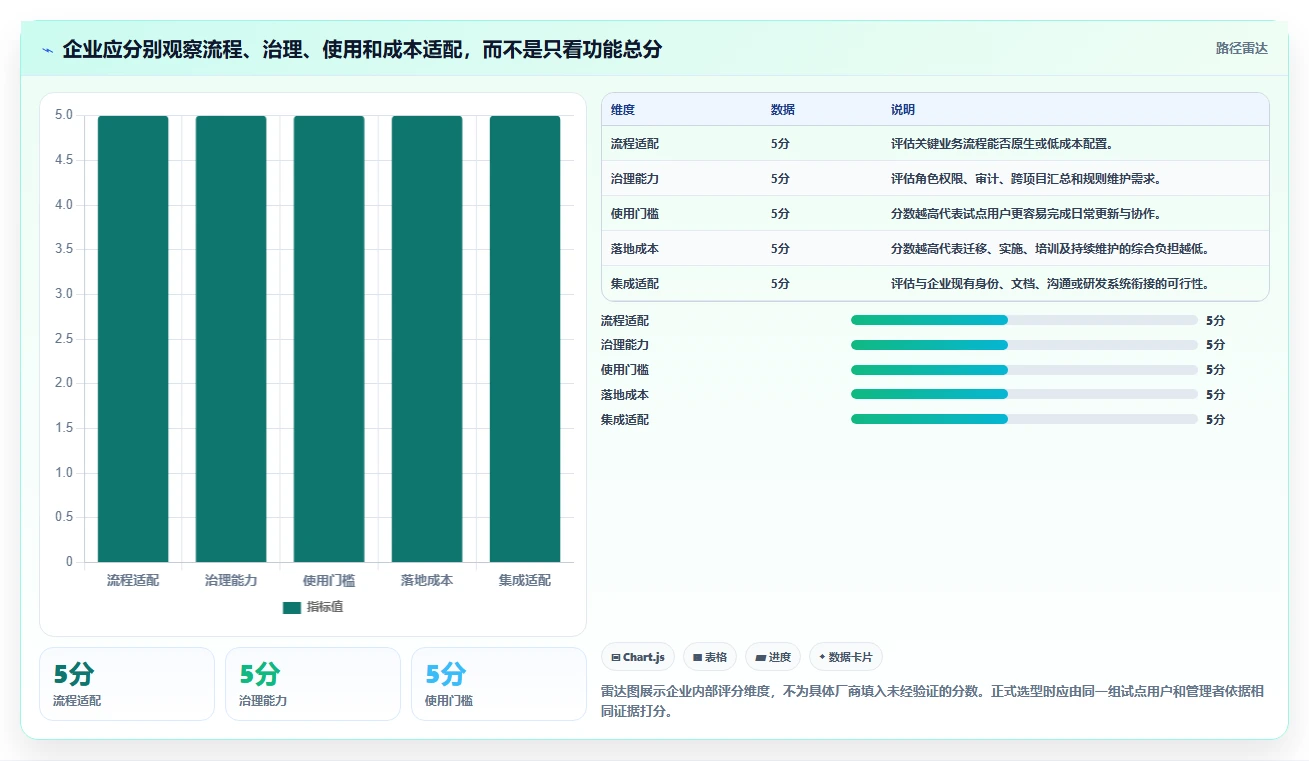Click the 5分 value beside 集成适配 progress bar

click(x=1215, y=420)
